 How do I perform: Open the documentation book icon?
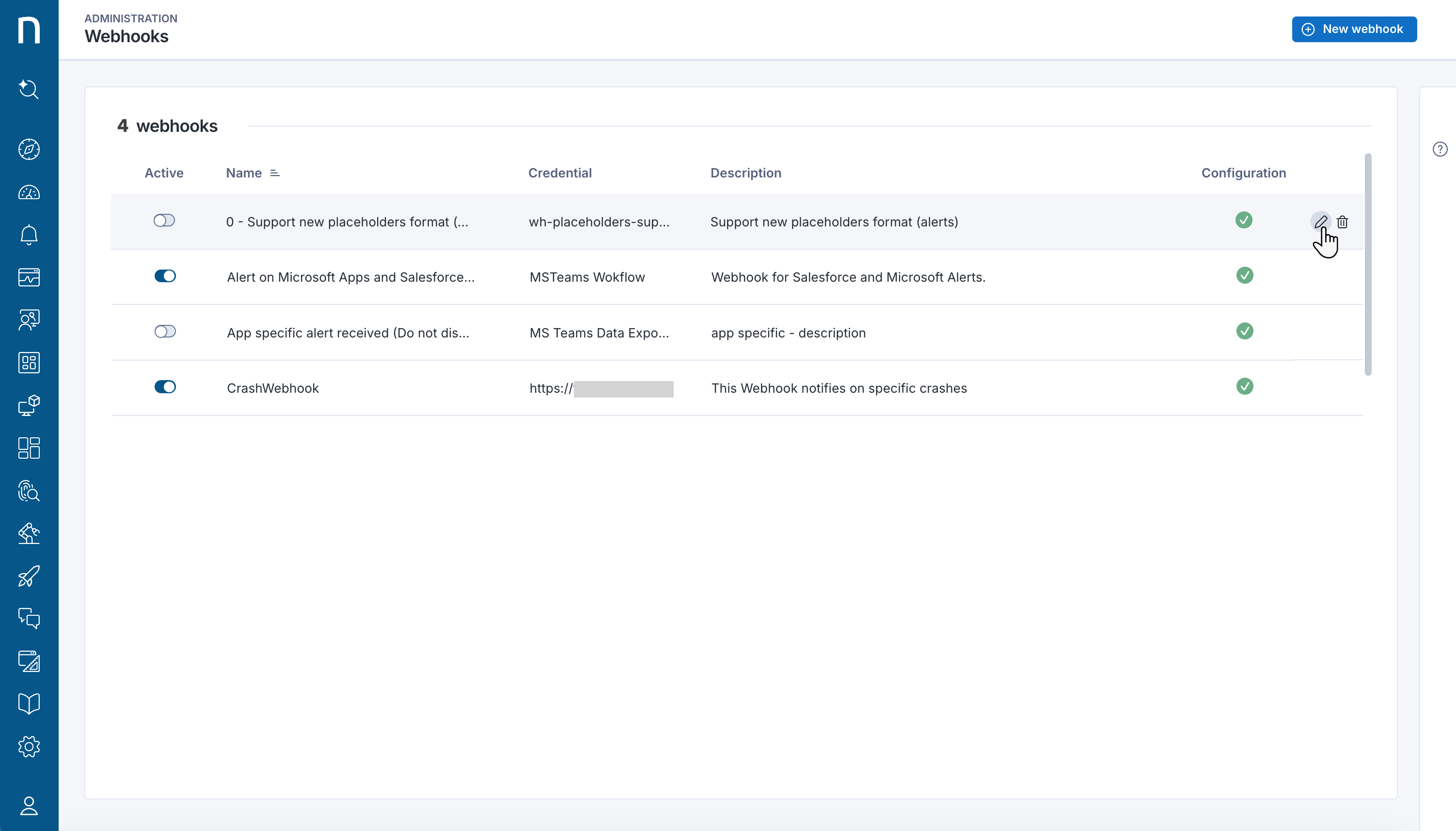[x=28, y=703]
